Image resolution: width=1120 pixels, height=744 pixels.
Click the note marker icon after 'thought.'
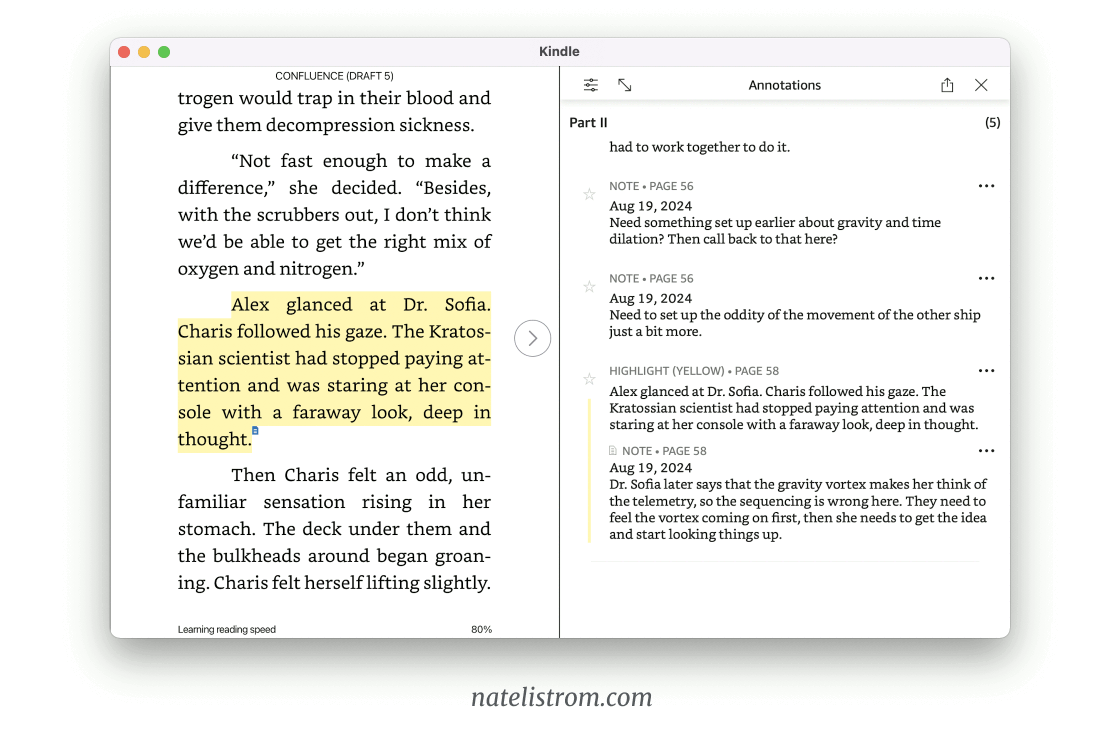click(x=255, y=431)
